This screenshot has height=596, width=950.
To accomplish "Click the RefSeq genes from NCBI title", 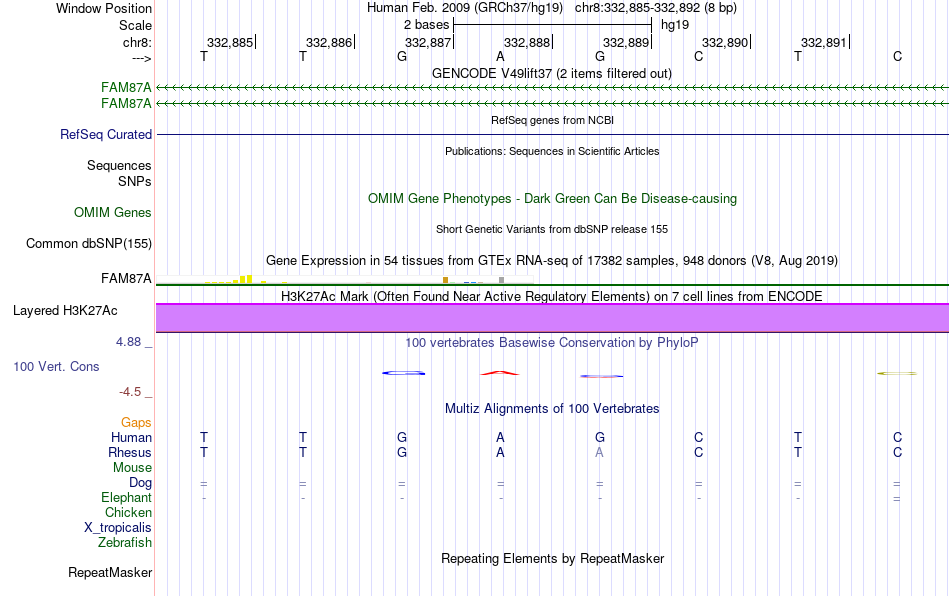I will point(553,120).
